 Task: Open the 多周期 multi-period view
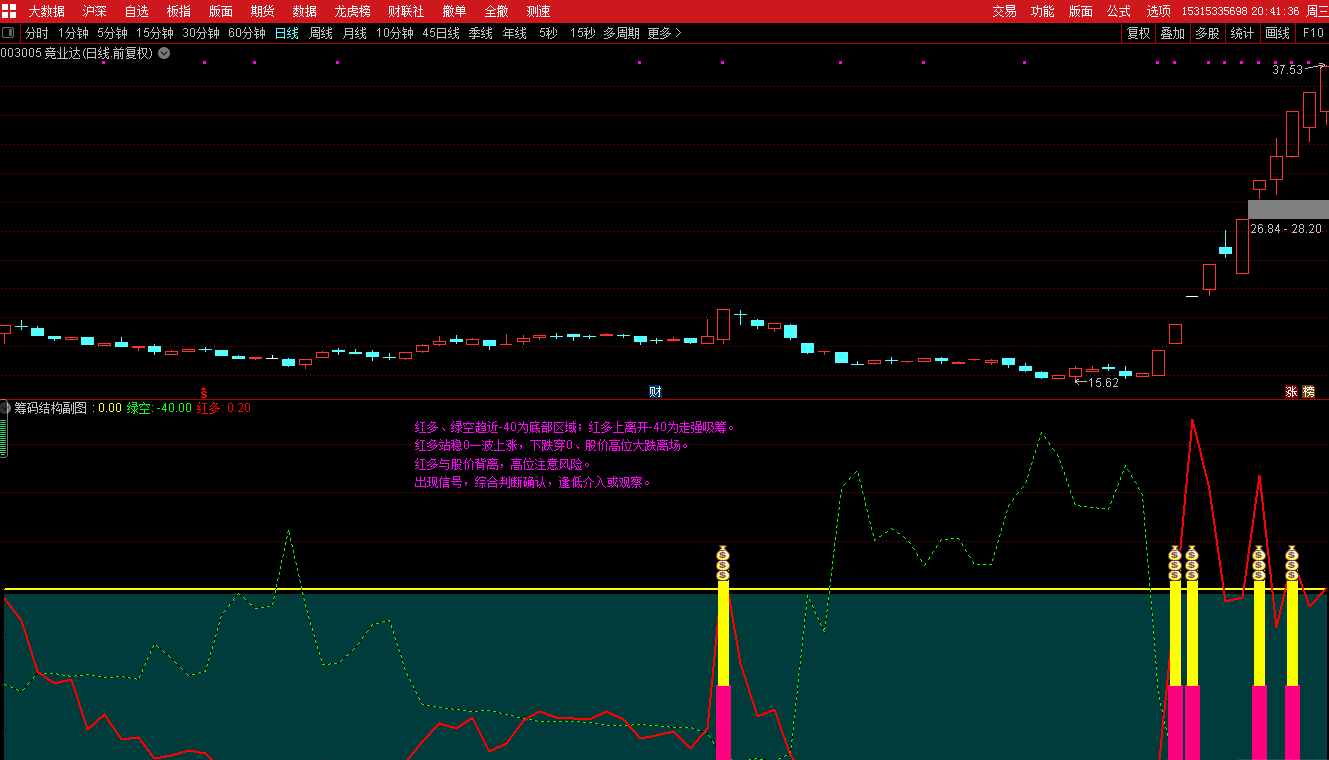[621, 33]
